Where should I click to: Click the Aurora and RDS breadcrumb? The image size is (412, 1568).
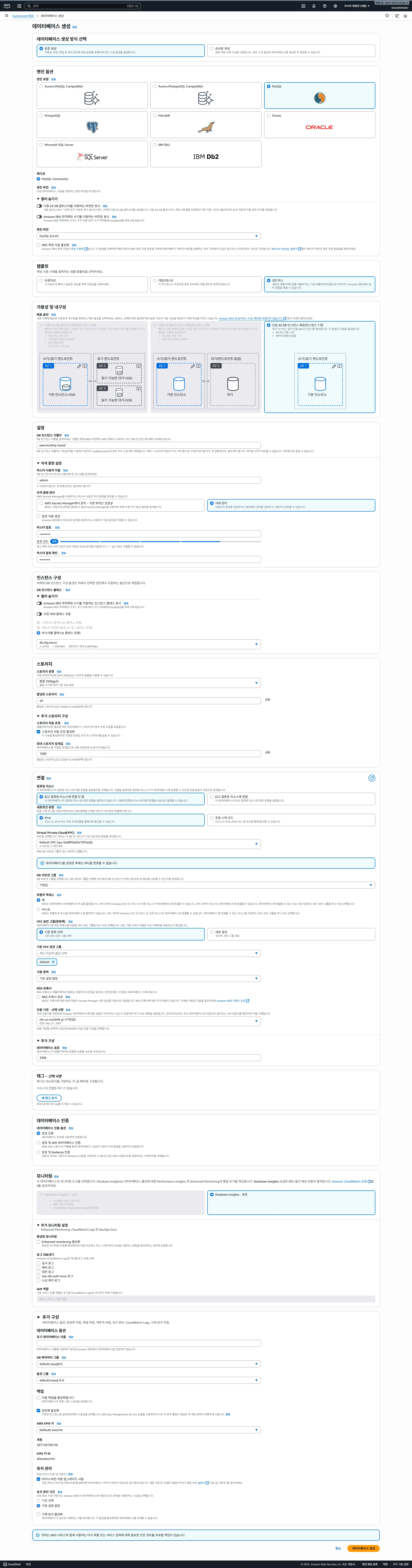tap(23, 16)
